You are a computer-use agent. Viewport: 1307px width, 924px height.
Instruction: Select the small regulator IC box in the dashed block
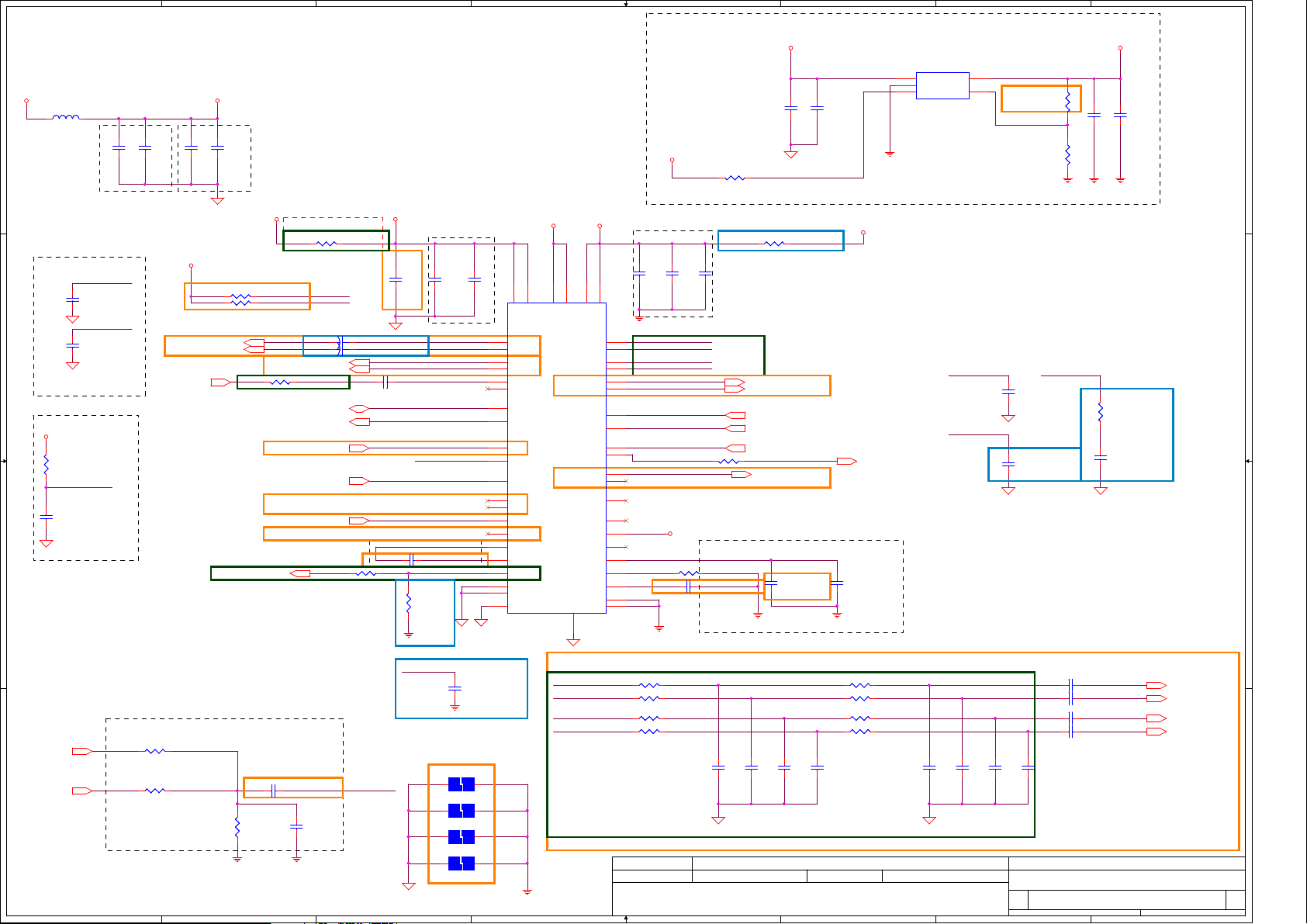(942, 85)
